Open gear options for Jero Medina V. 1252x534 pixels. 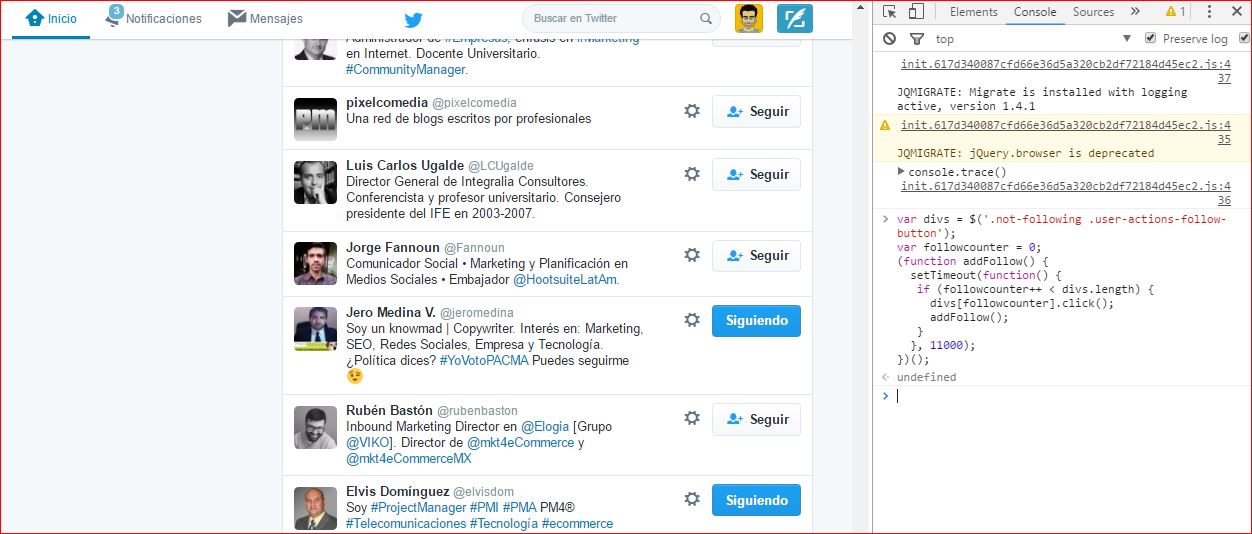[x=691, y=320]
